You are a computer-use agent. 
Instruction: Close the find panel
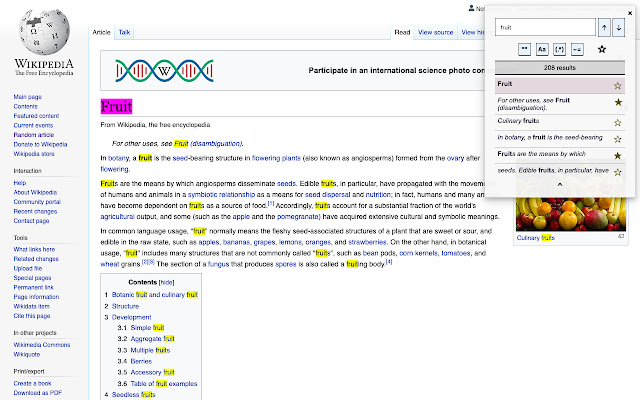pyautogui.click(x=629, y=11)
